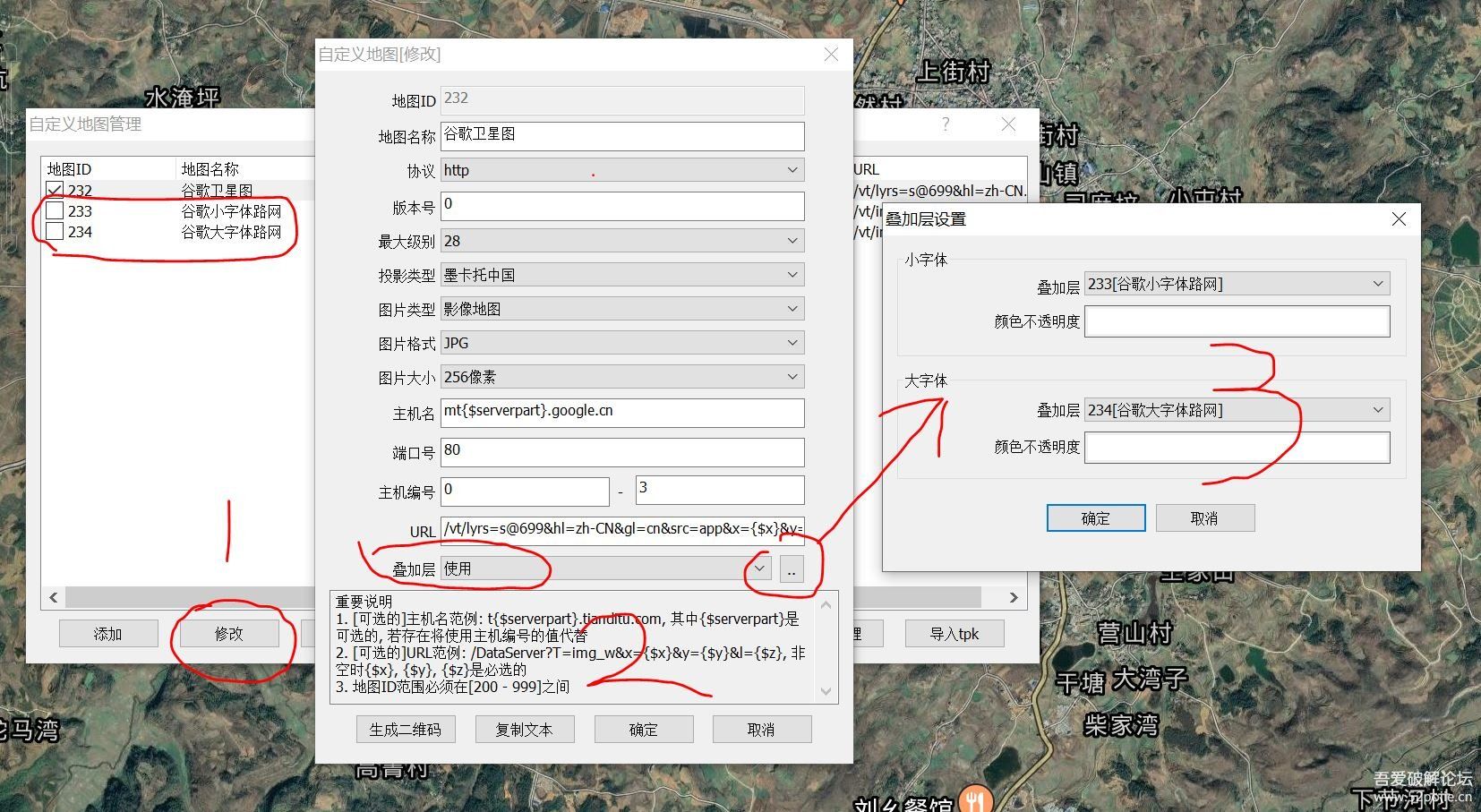Expand the 图片格式 JPG dropdown
This screenshot has width=1481, height=812.
(x=622, y=343)
